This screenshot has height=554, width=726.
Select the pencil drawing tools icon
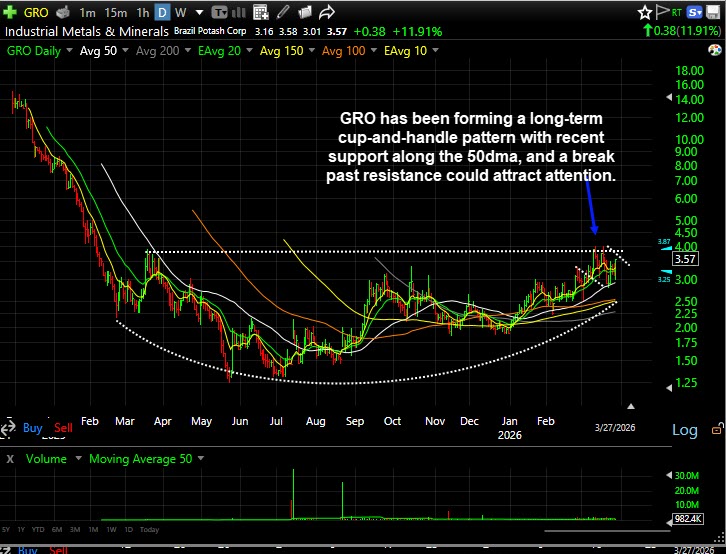283,12
